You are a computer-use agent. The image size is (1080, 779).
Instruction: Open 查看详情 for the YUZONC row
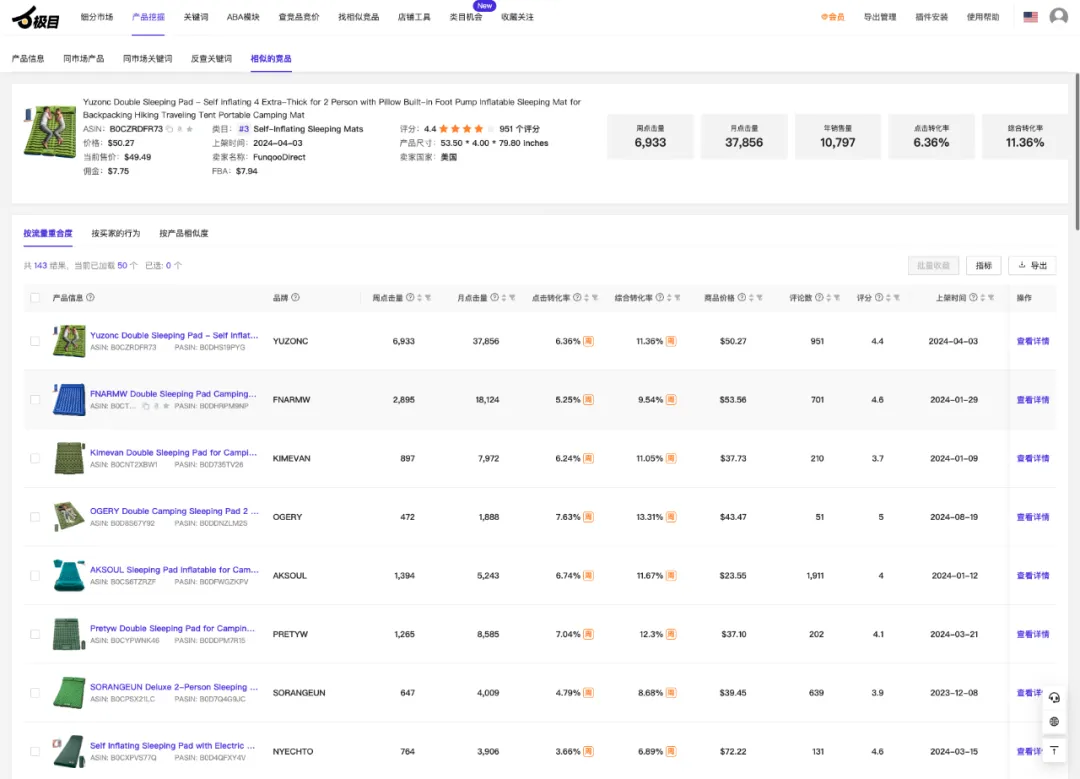click(x=1032, y=341)
